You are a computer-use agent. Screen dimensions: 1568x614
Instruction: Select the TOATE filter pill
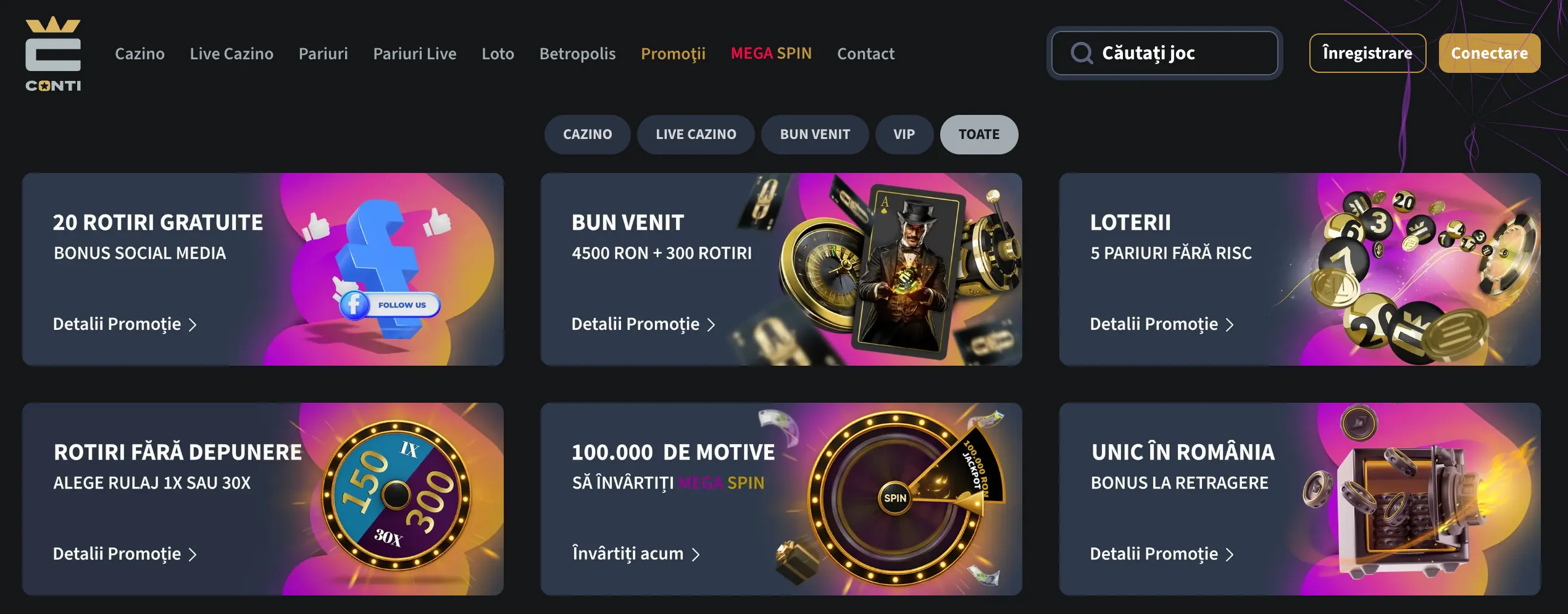978,134
